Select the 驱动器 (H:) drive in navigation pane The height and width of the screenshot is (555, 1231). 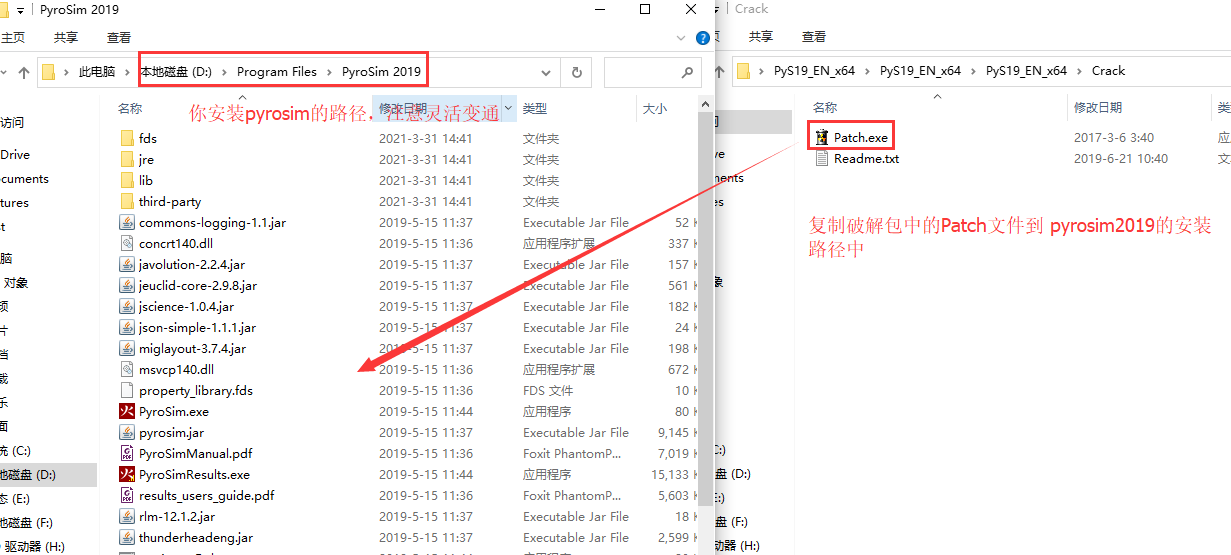(x=34, y=546)
